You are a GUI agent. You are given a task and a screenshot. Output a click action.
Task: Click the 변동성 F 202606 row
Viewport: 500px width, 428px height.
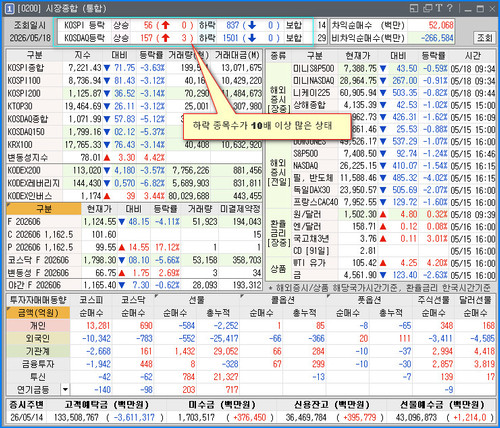[134, 273]
